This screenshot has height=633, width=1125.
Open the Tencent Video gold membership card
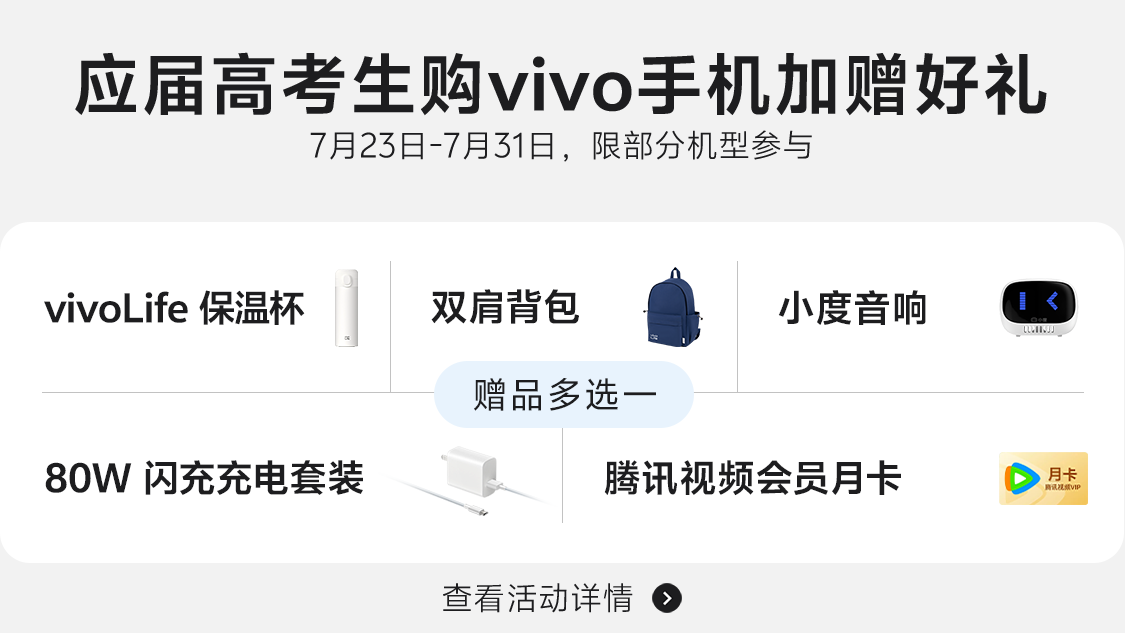[x=1043, y=479]
